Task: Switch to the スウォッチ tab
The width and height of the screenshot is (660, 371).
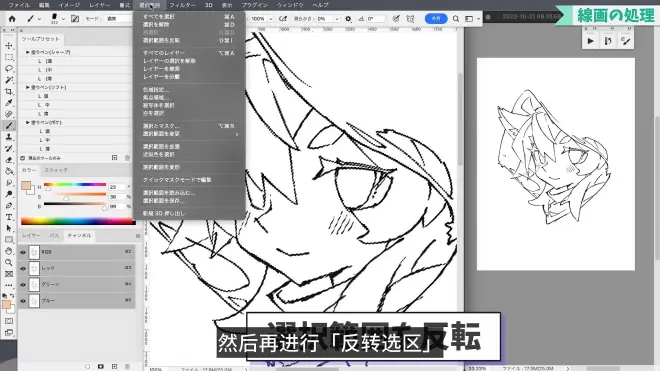Action: point(56,170)
